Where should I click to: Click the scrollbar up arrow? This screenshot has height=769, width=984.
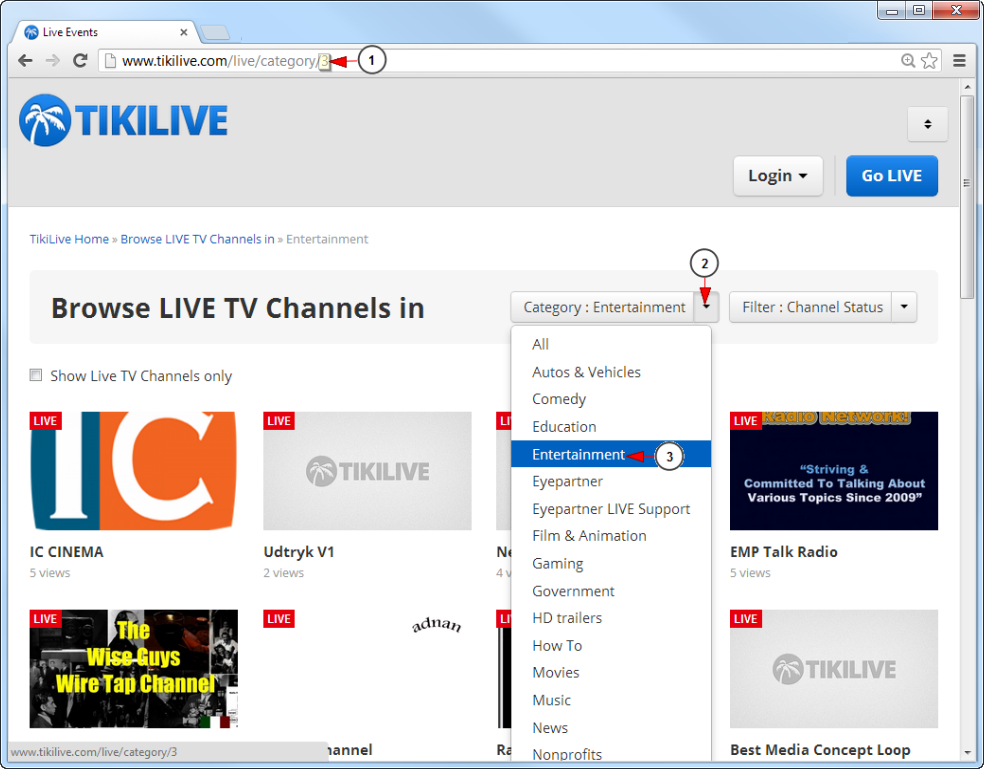coord(966,87)
